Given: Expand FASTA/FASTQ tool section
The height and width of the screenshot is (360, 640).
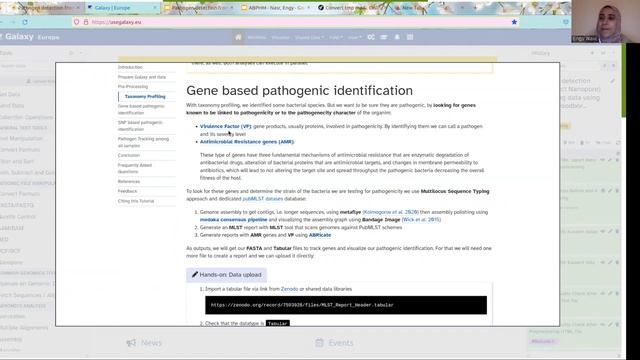Looking at the screenshot, I should click(x=17, y=205).
